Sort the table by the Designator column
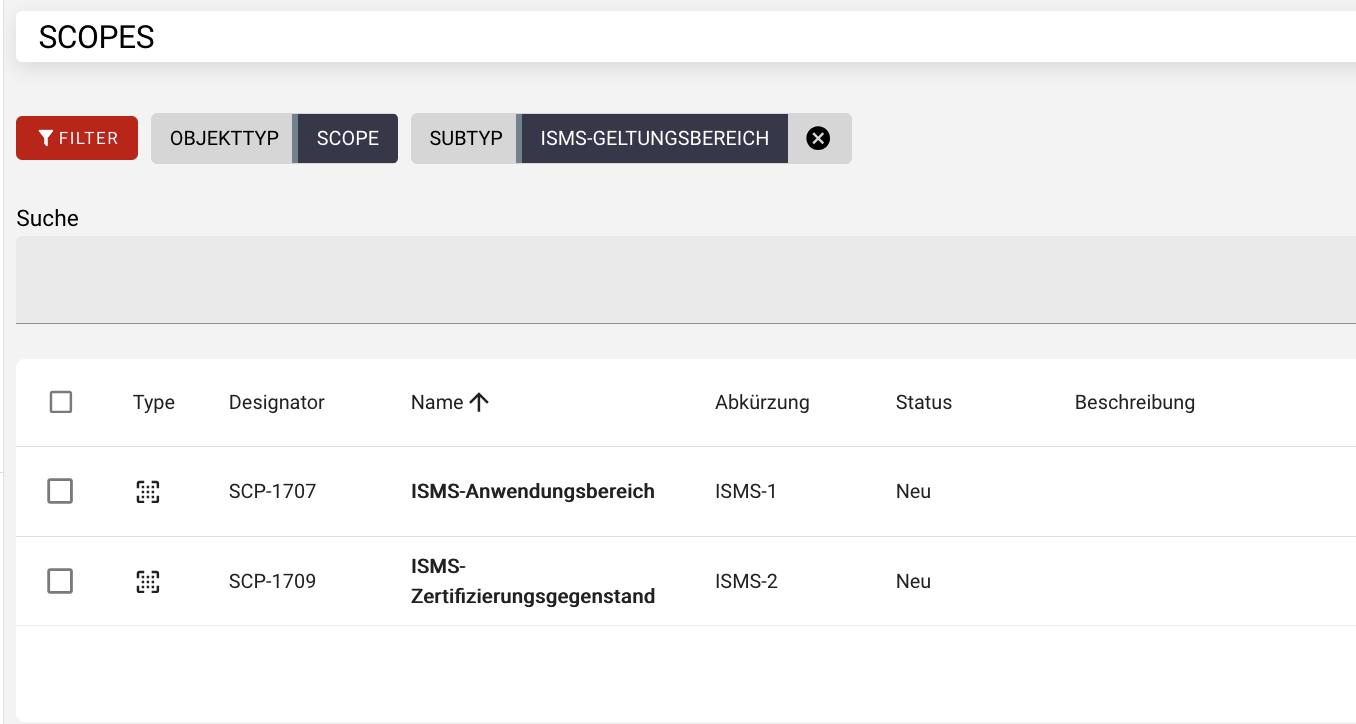 click(x=276, y=401)
